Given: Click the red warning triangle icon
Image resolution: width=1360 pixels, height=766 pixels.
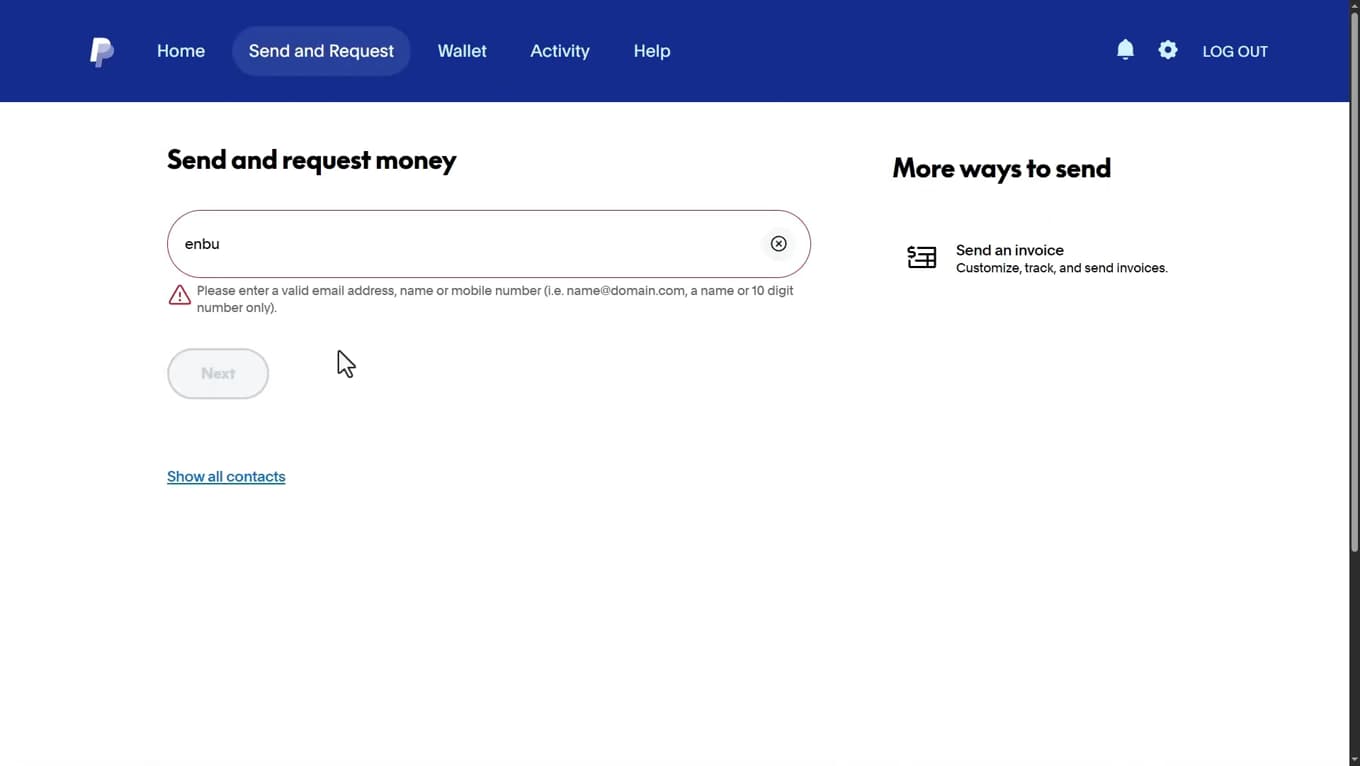Looking at the screenshot, I should point(179,295).
